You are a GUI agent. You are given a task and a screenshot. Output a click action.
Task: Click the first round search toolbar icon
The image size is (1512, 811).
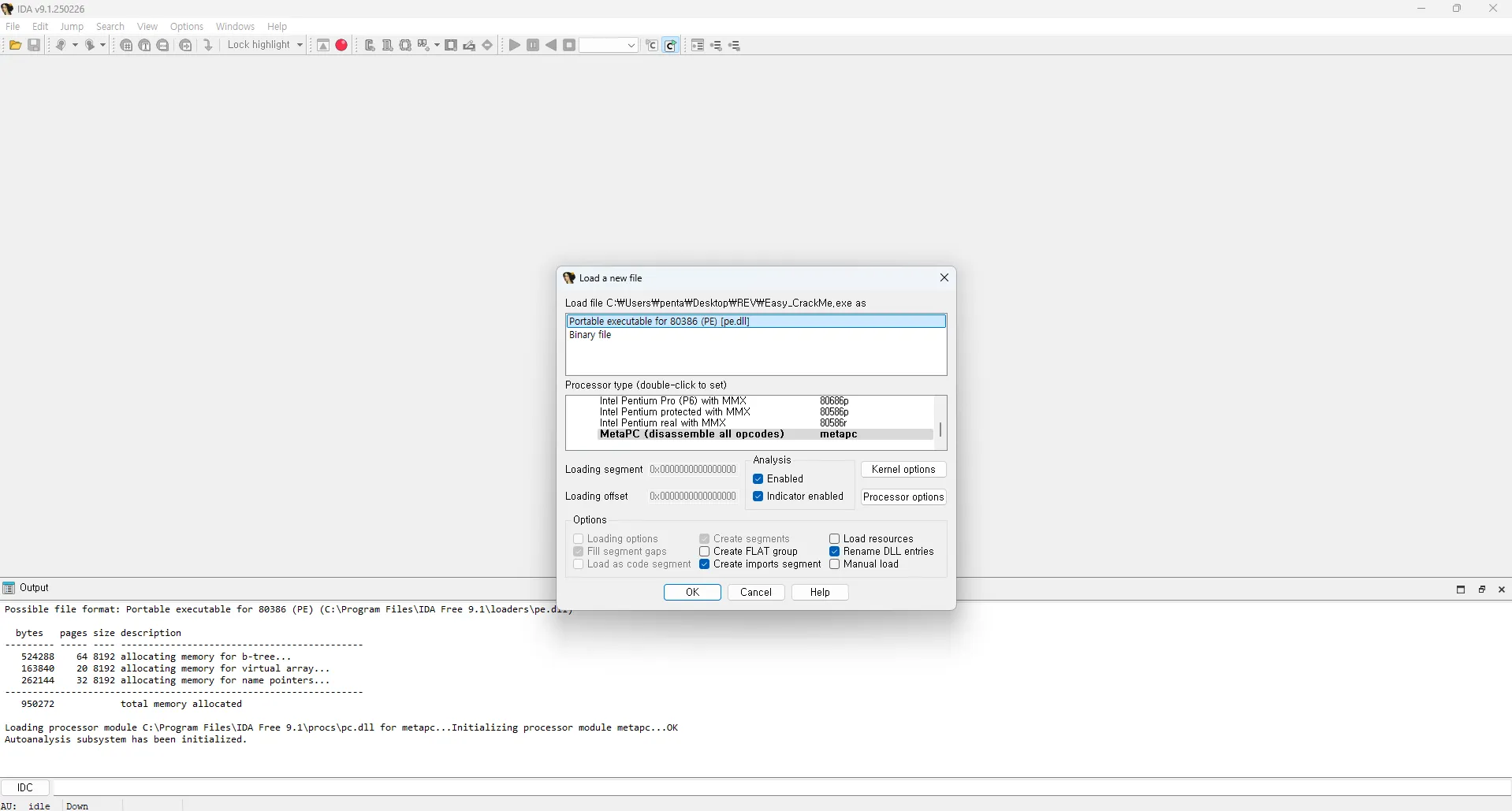coord(126,46)
